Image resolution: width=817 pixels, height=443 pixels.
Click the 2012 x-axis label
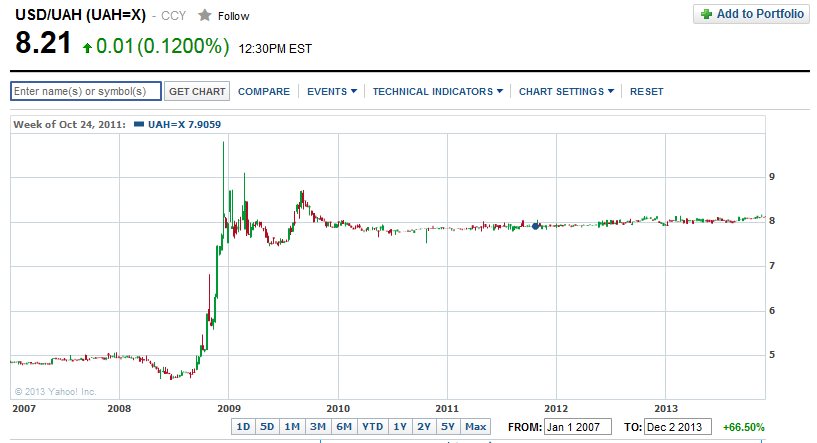[x=556, y=408]
